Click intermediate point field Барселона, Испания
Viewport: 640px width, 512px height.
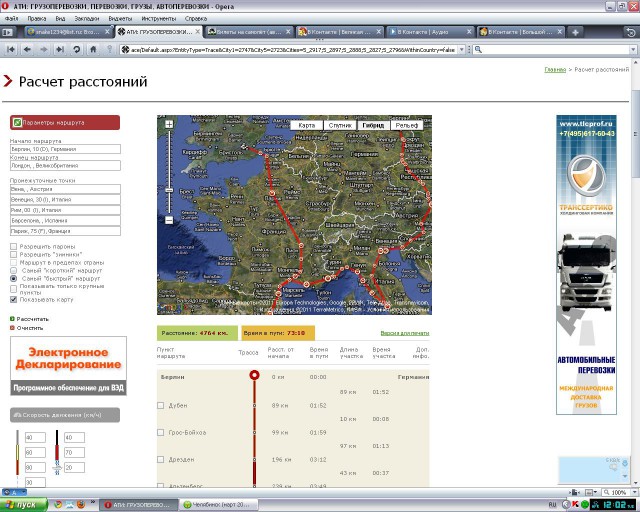pos(65,220)
